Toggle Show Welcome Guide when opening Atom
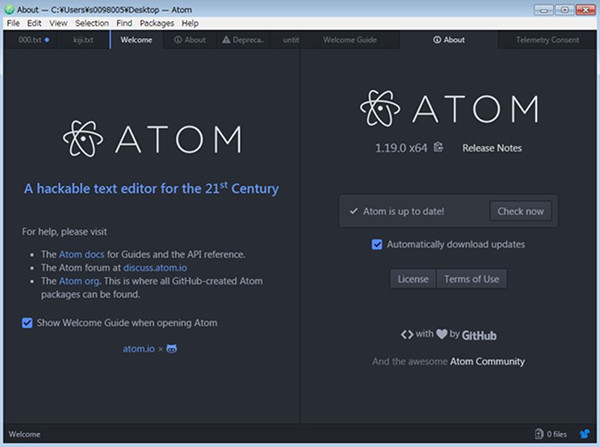600x447 pixels. tap(27, 323)
